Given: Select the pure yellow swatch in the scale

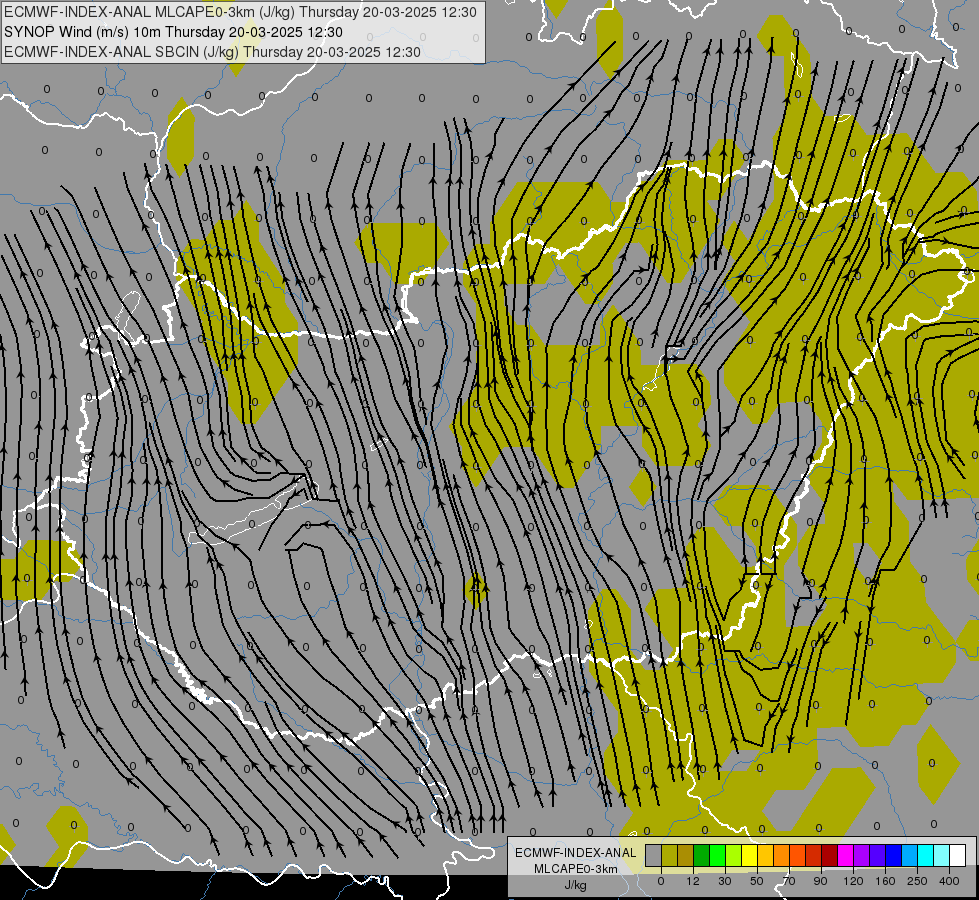Looking at the screenshot, I should (x=750, y=855).
